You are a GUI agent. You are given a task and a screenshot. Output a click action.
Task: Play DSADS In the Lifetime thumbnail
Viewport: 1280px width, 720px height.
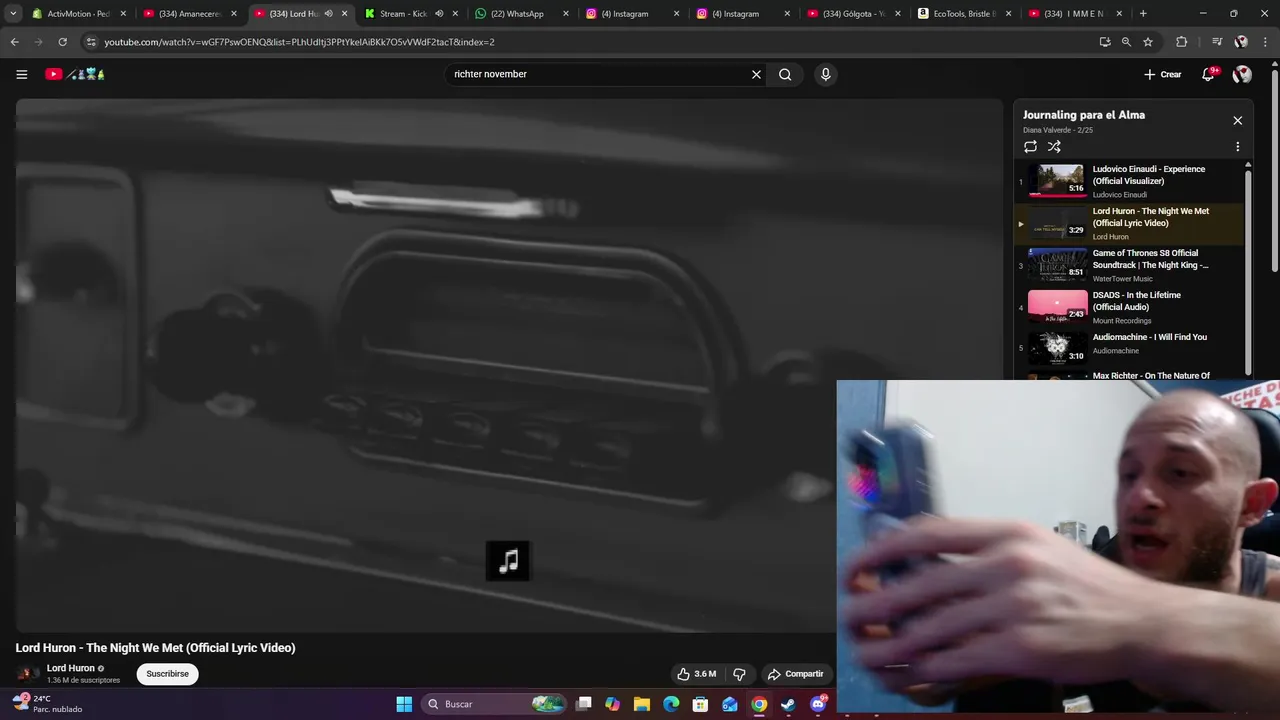(1057, 307)
